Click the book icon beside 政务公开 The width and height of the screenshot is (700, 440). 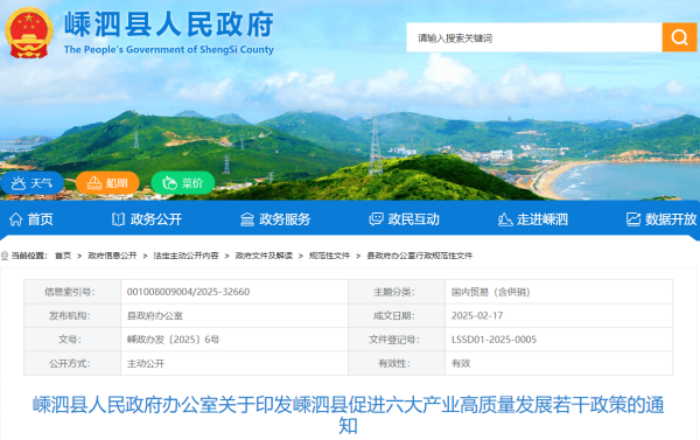(118, 219)
